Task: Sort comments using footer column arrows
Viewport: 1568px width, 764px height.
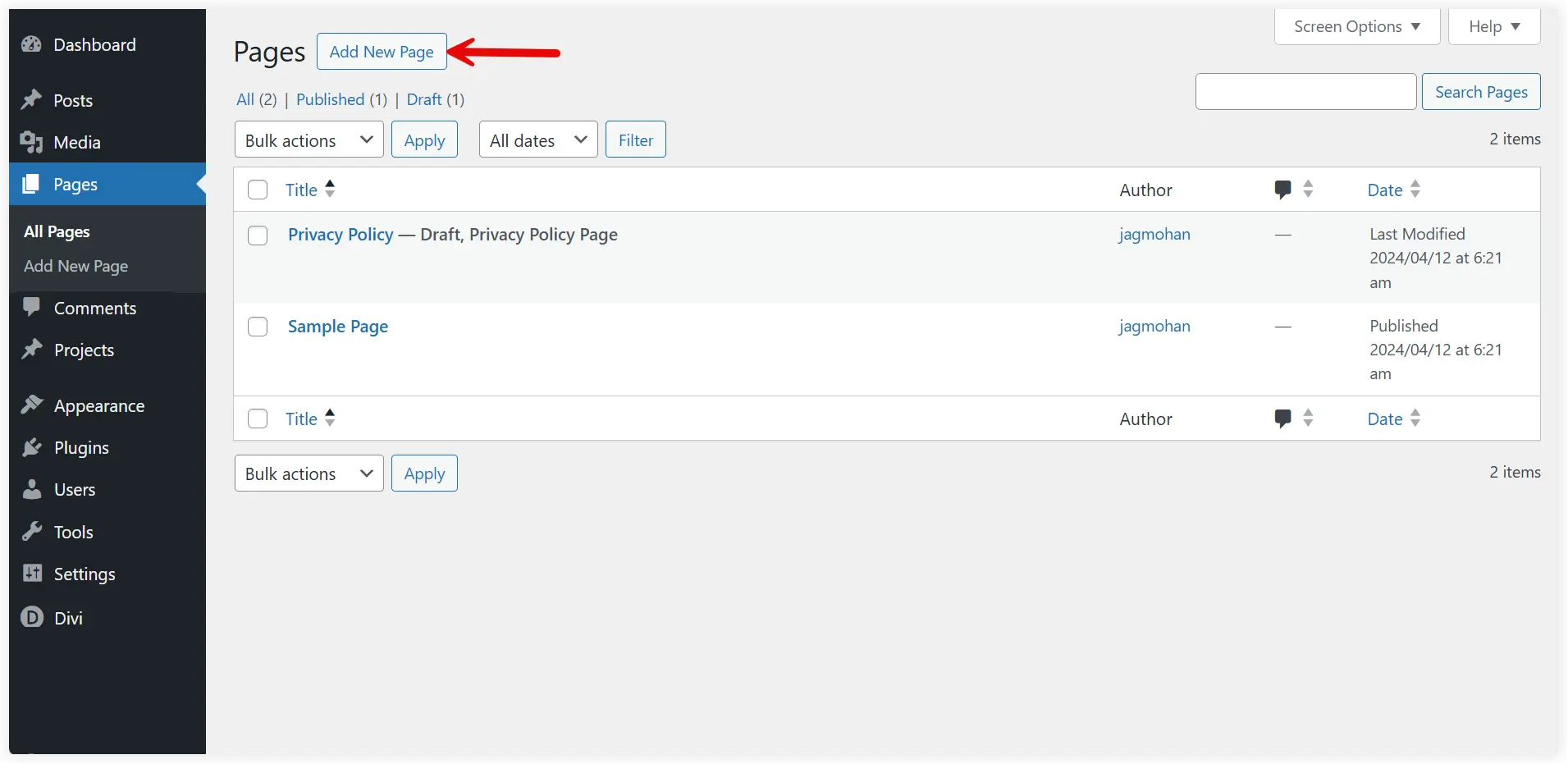Action: tap(1308, 418)
